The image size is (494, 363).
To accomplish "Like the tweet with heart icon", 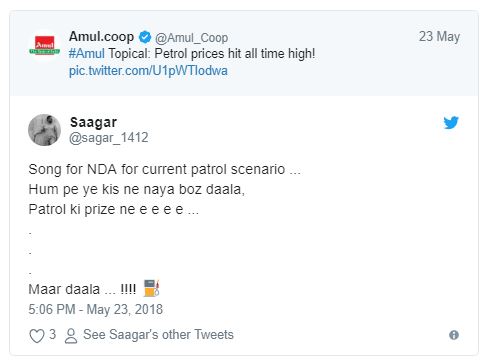I will pyautogui.click(x=37, y=335).
